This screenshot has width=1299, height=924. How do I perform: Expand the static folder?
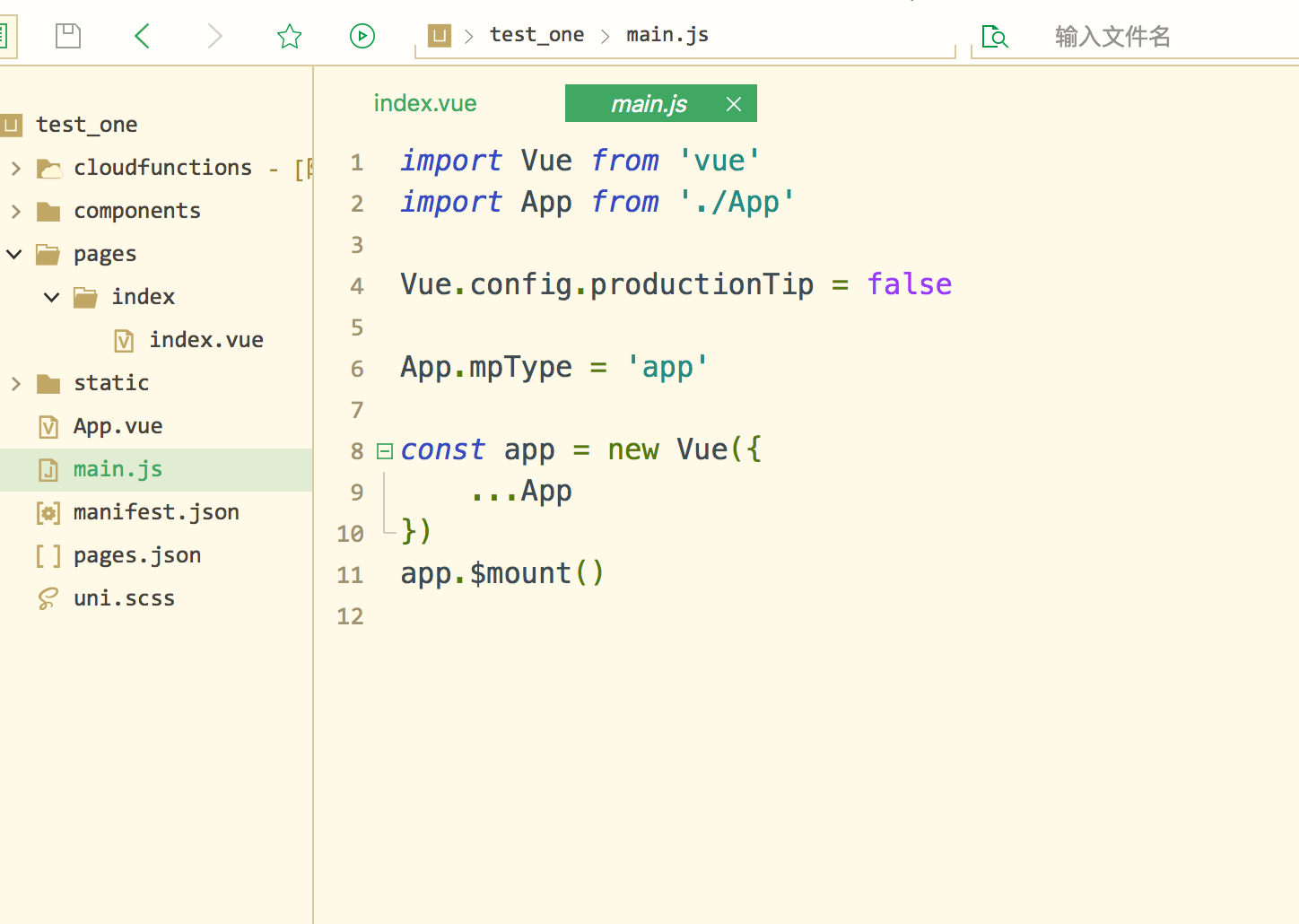click(15, 383)
